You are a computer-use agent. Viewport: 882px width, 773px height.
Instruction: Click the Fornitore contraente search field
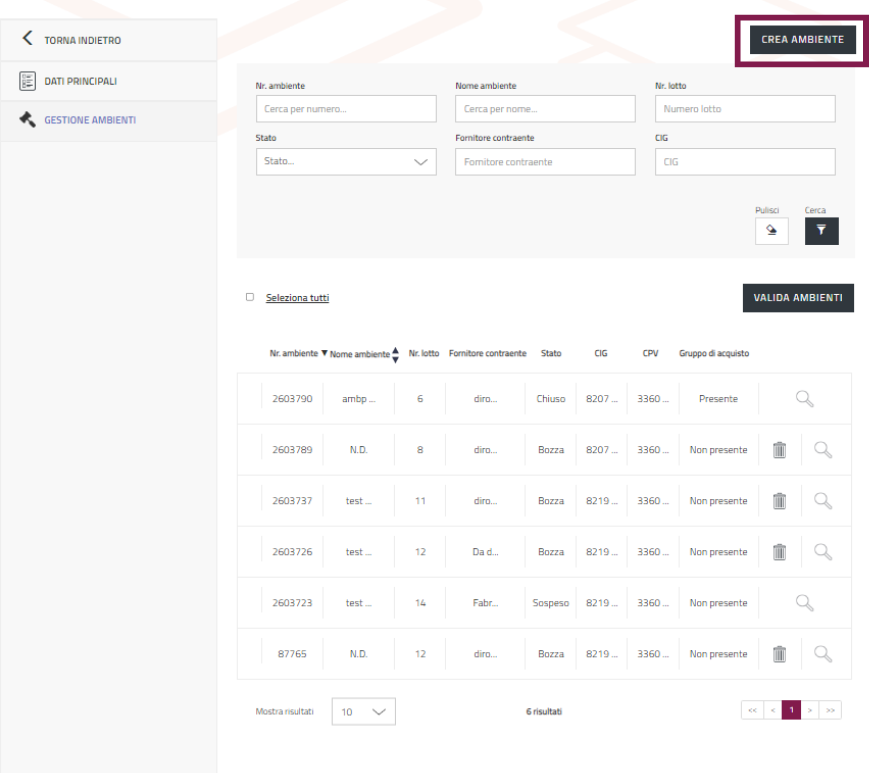(x=545, y=162)
